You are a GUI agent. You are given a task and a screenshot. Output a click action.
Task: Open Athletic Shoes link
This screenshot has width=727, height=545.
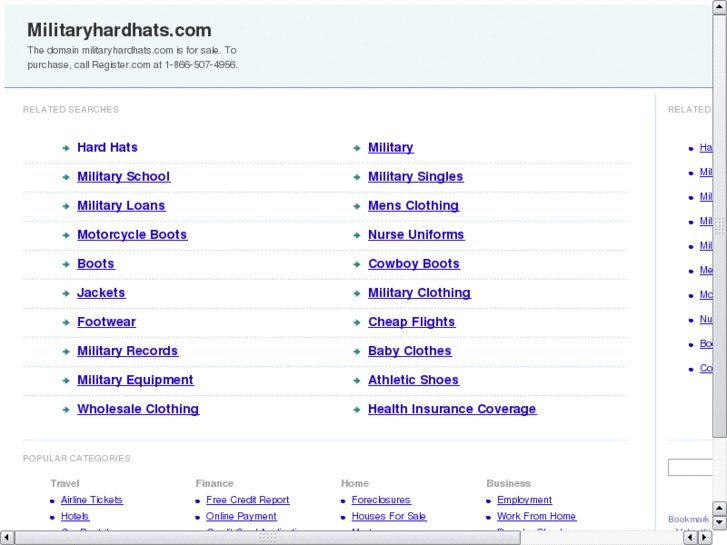tap(413, 380)
